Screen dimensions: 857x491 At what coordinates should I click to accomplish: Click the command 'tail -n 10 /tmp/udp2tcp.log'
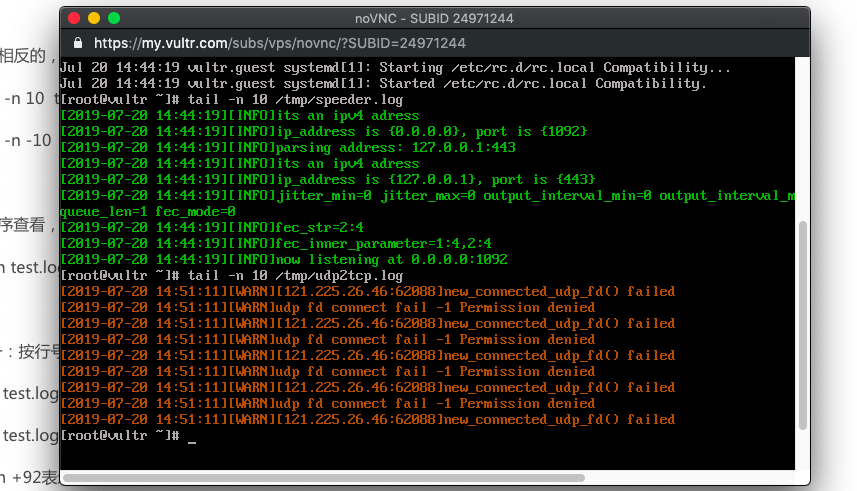tap(295, 276)
